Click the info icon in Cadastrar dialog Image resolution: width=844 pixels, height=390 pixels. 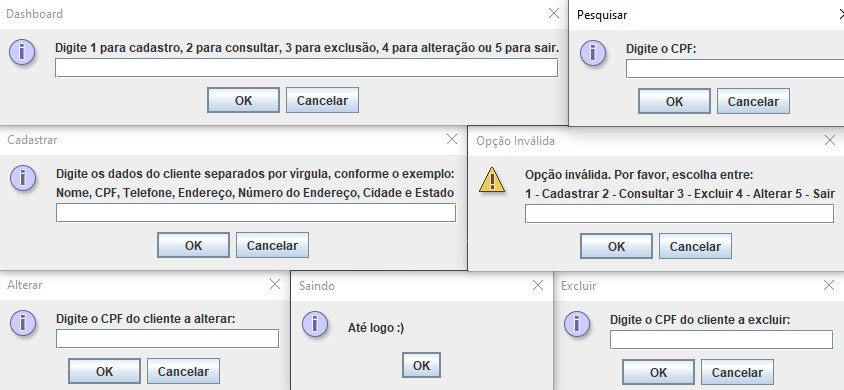coord(23,178)
